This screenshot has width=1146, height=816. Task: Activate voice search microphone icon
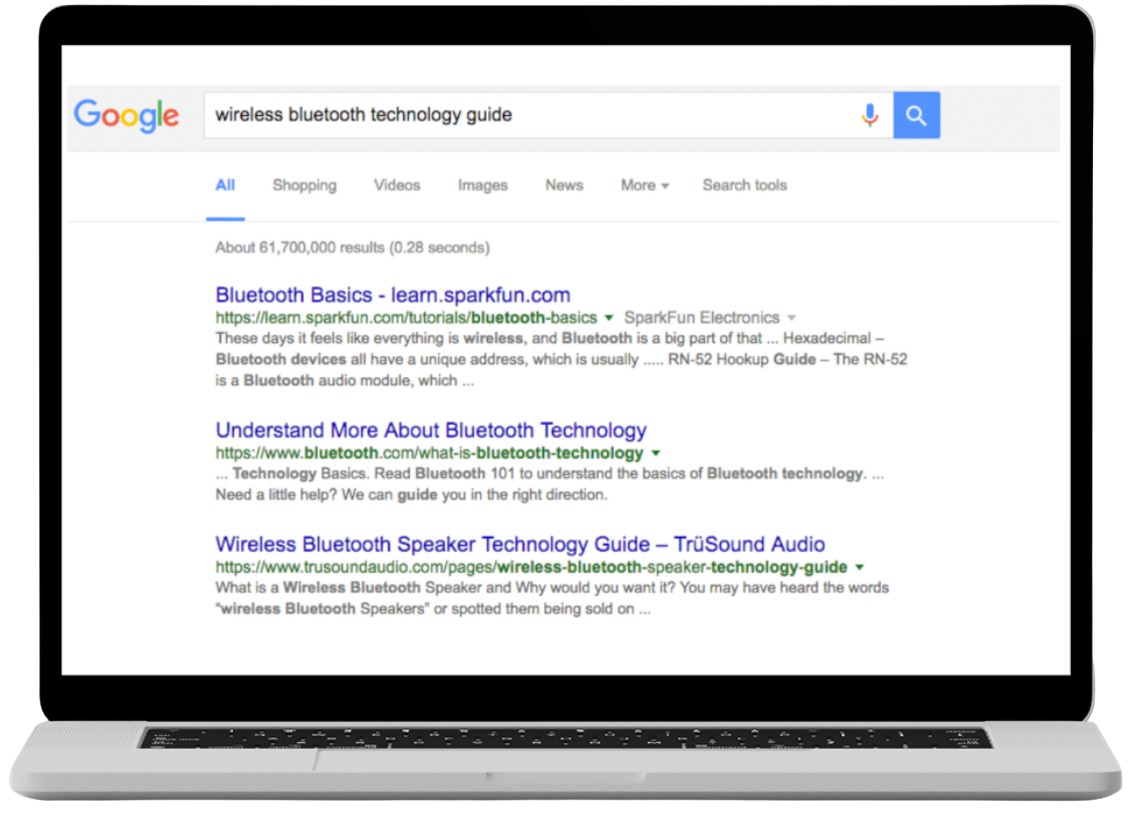click(870, 115)
